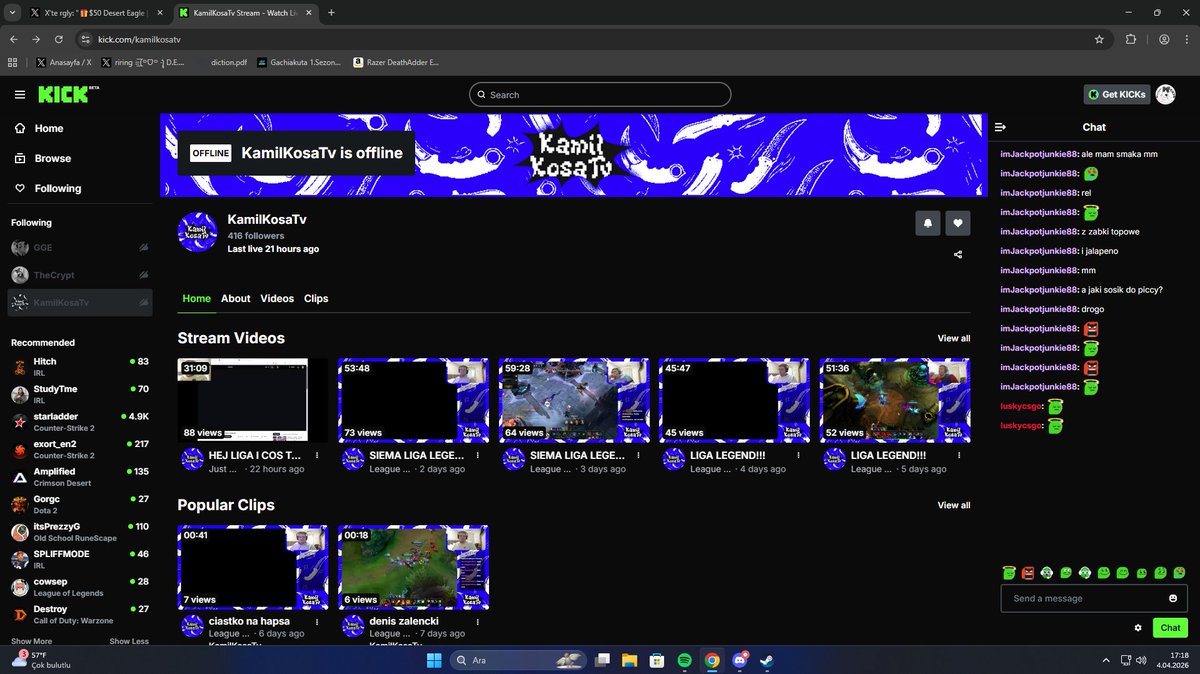Click the profile avatar in top right

pyautogui.click(x=1166, y=94)
